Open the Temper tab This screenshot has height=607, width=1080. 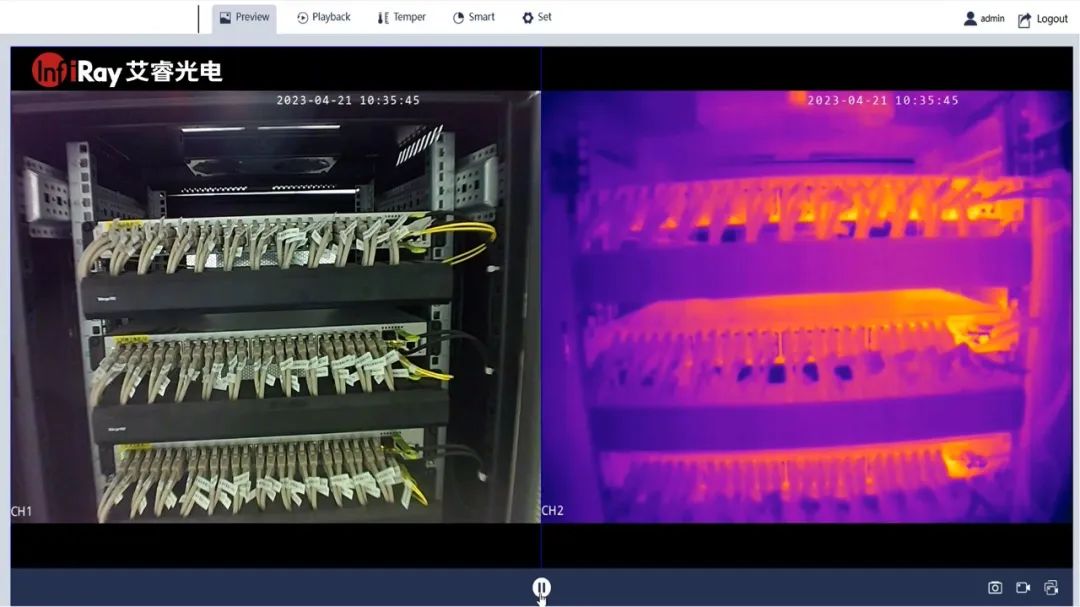click(401, 17)
